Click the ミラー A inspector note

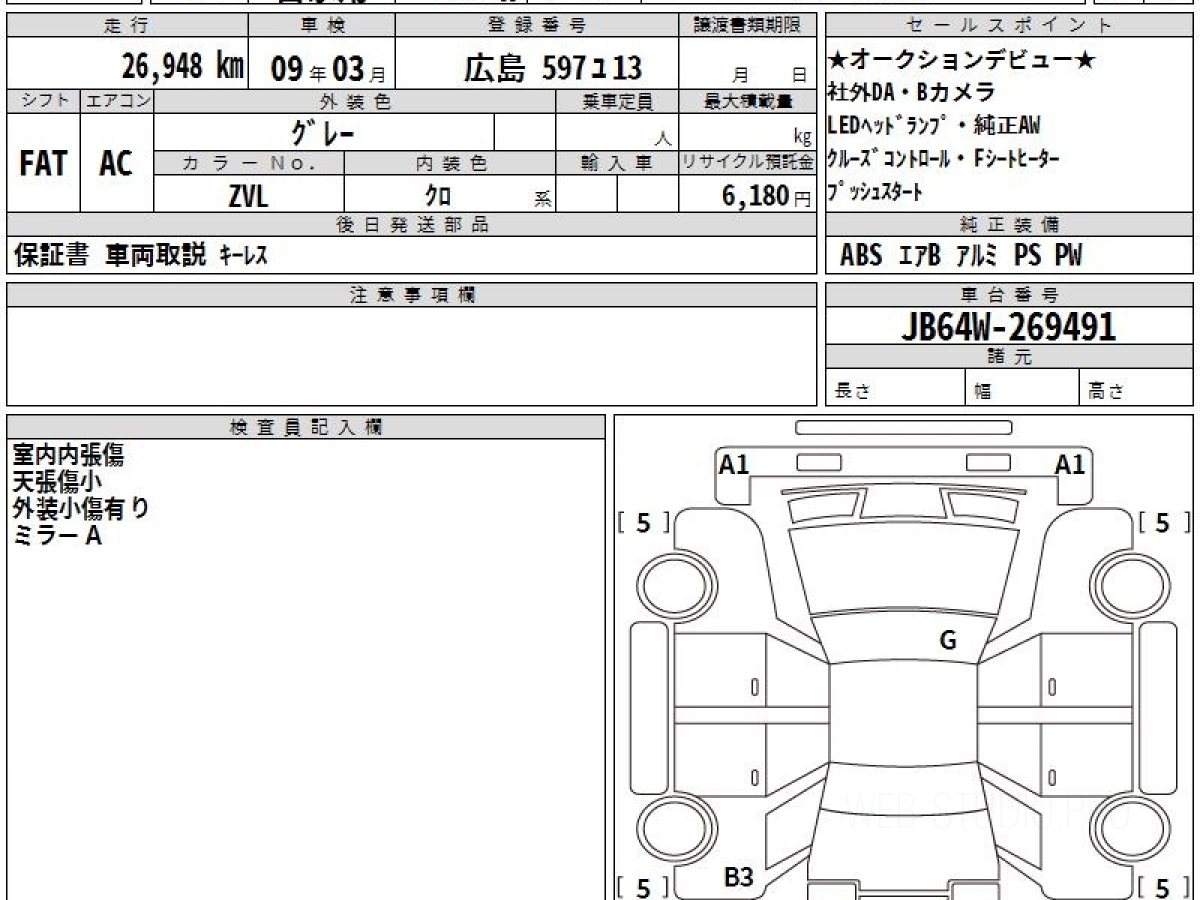coord(57,536)
